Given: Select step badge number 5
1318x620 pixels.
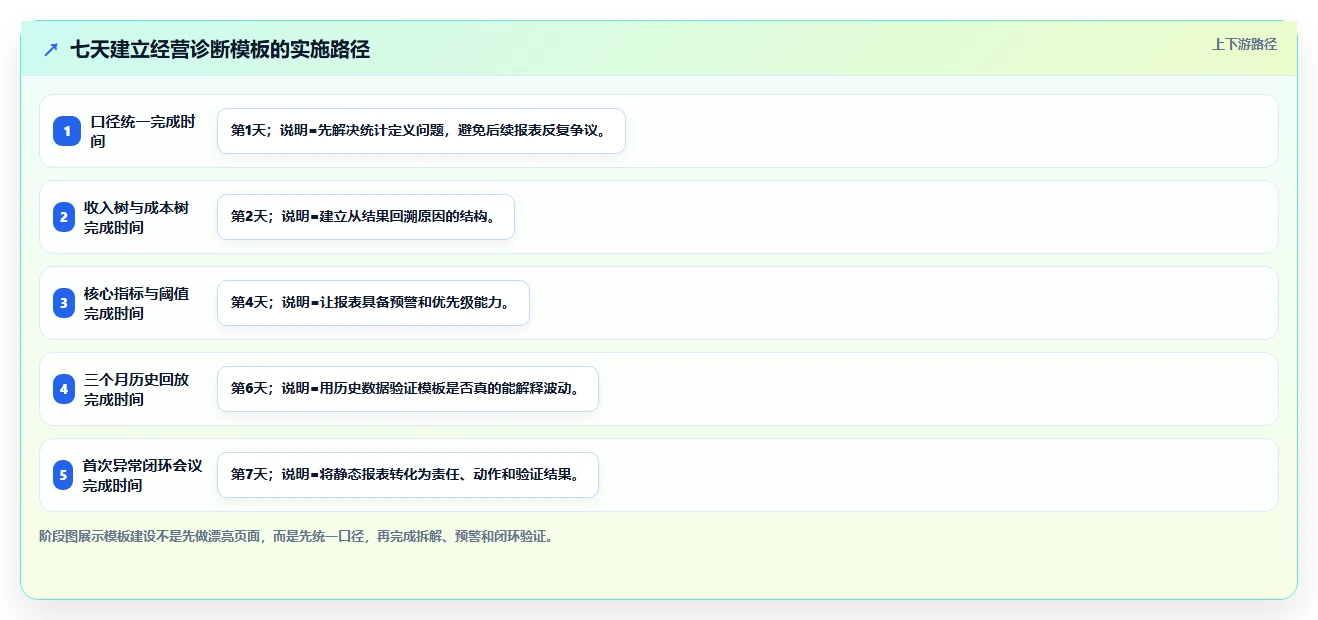Looking at the screenshot, I should (63, 475).
